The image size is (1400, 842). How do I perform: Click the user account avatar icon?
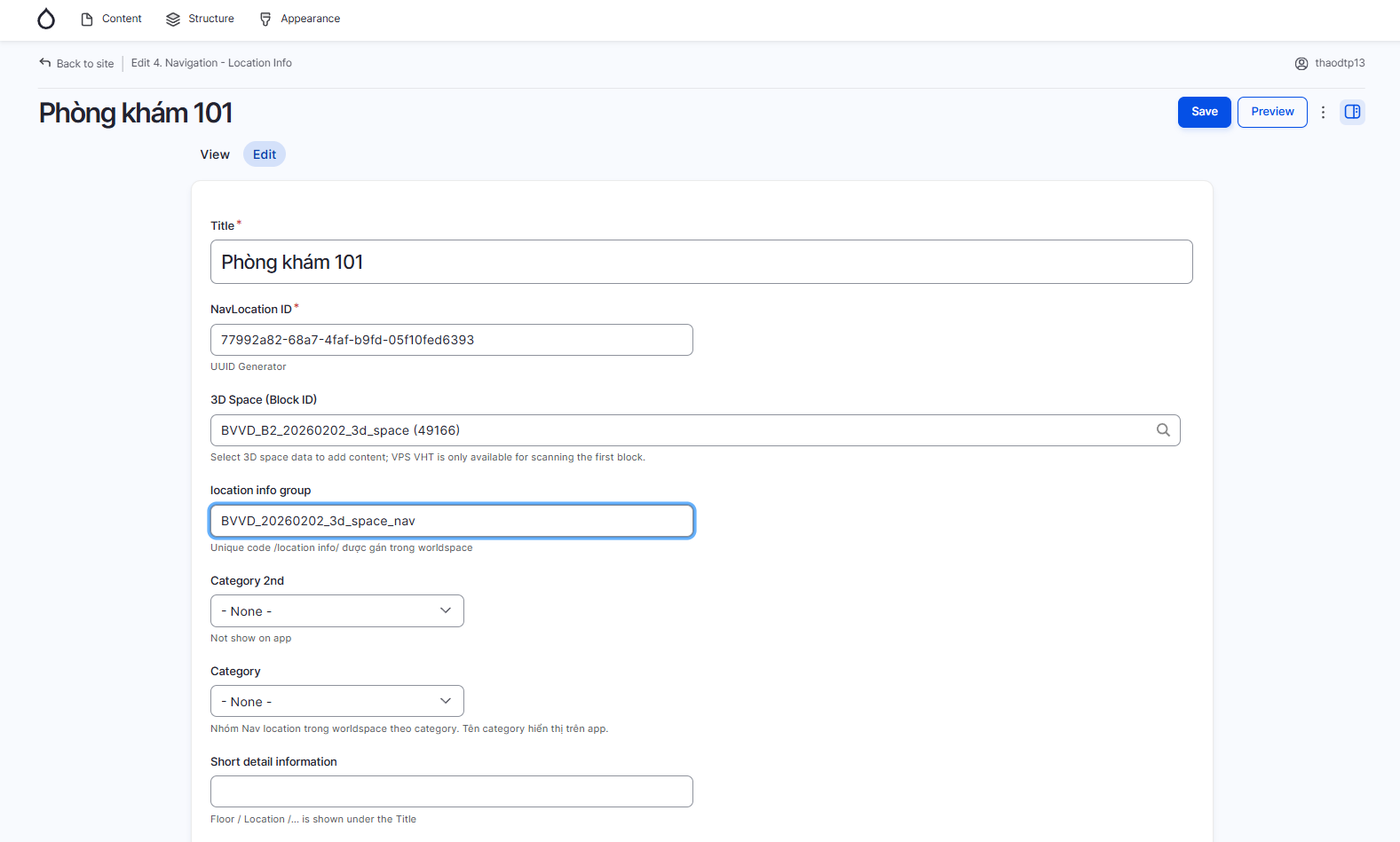(1301, 63)
